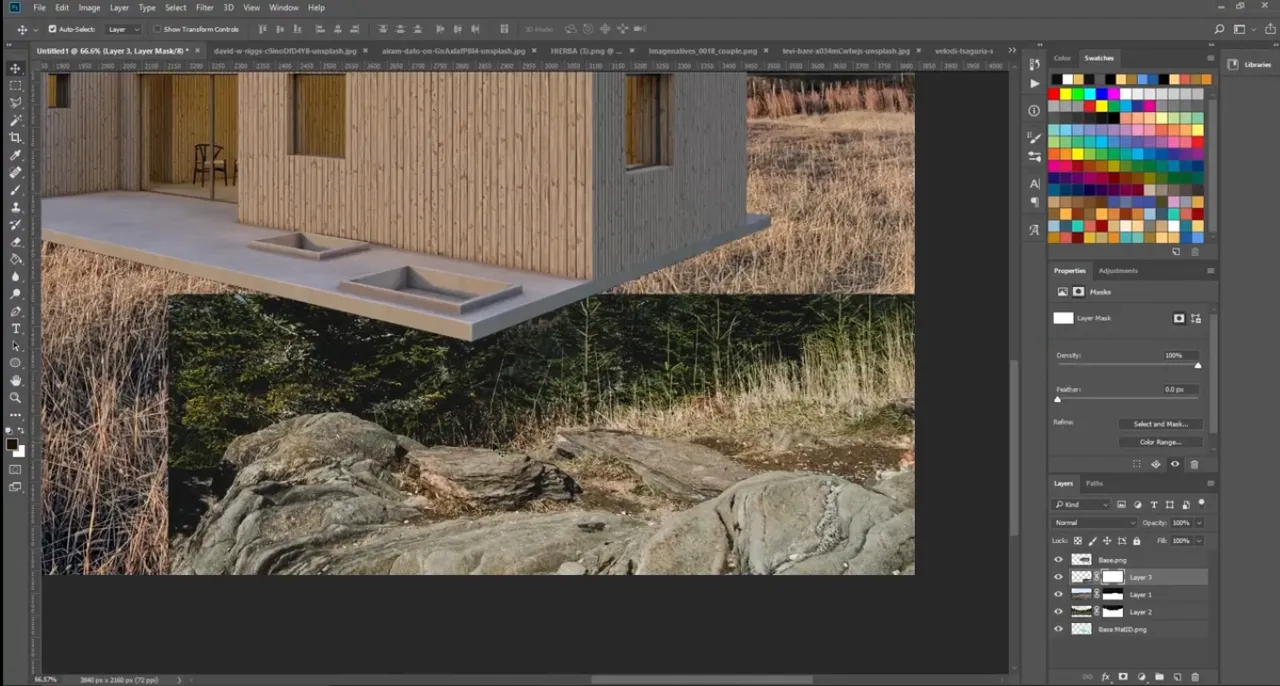Click the Select and Mask button
The height and width of the screenshot is (686, 1280).
tap(1160, 424)
